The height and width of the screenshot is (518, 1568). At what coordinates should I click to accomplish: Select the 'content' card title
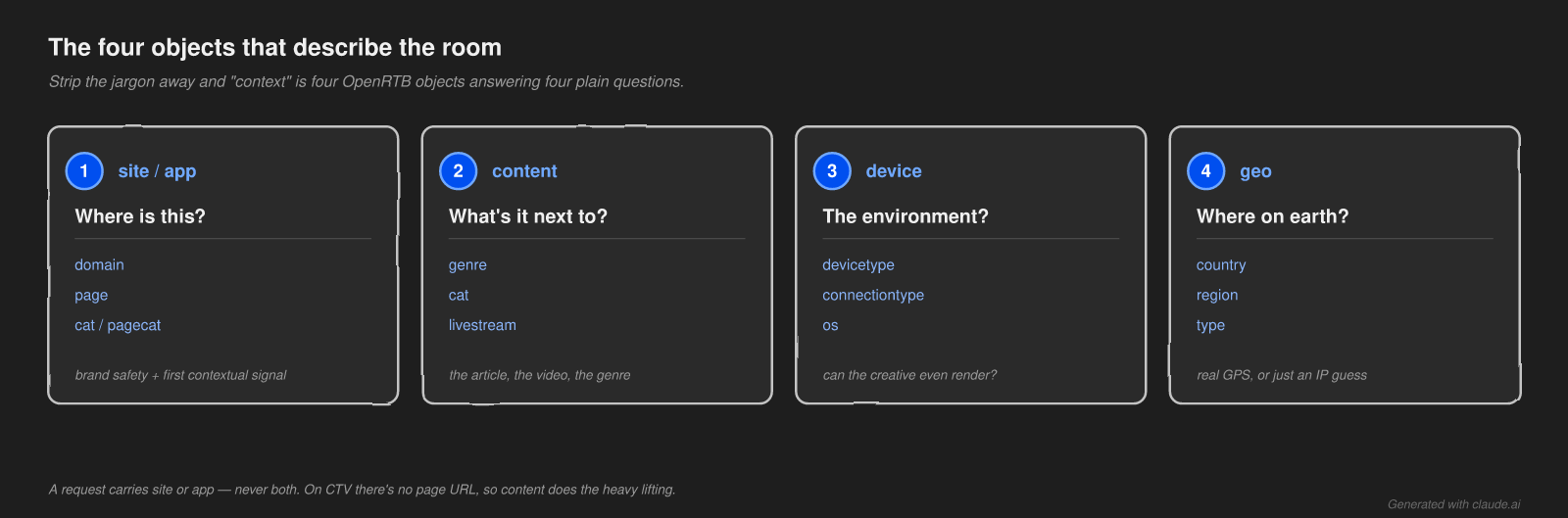point(524,171)
